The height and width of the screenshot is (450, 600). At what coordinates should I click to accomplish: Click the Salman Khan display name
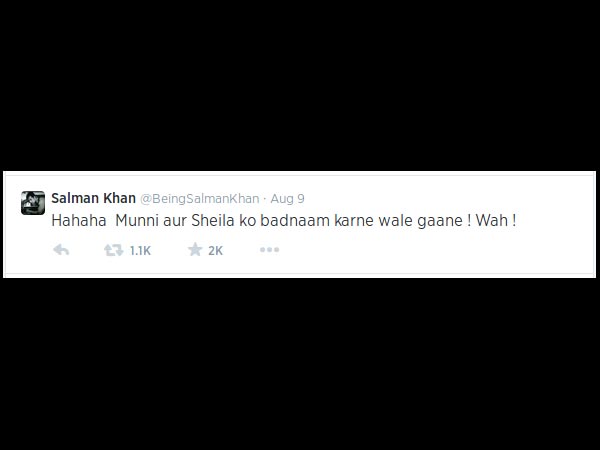click(x=93, y=198)
